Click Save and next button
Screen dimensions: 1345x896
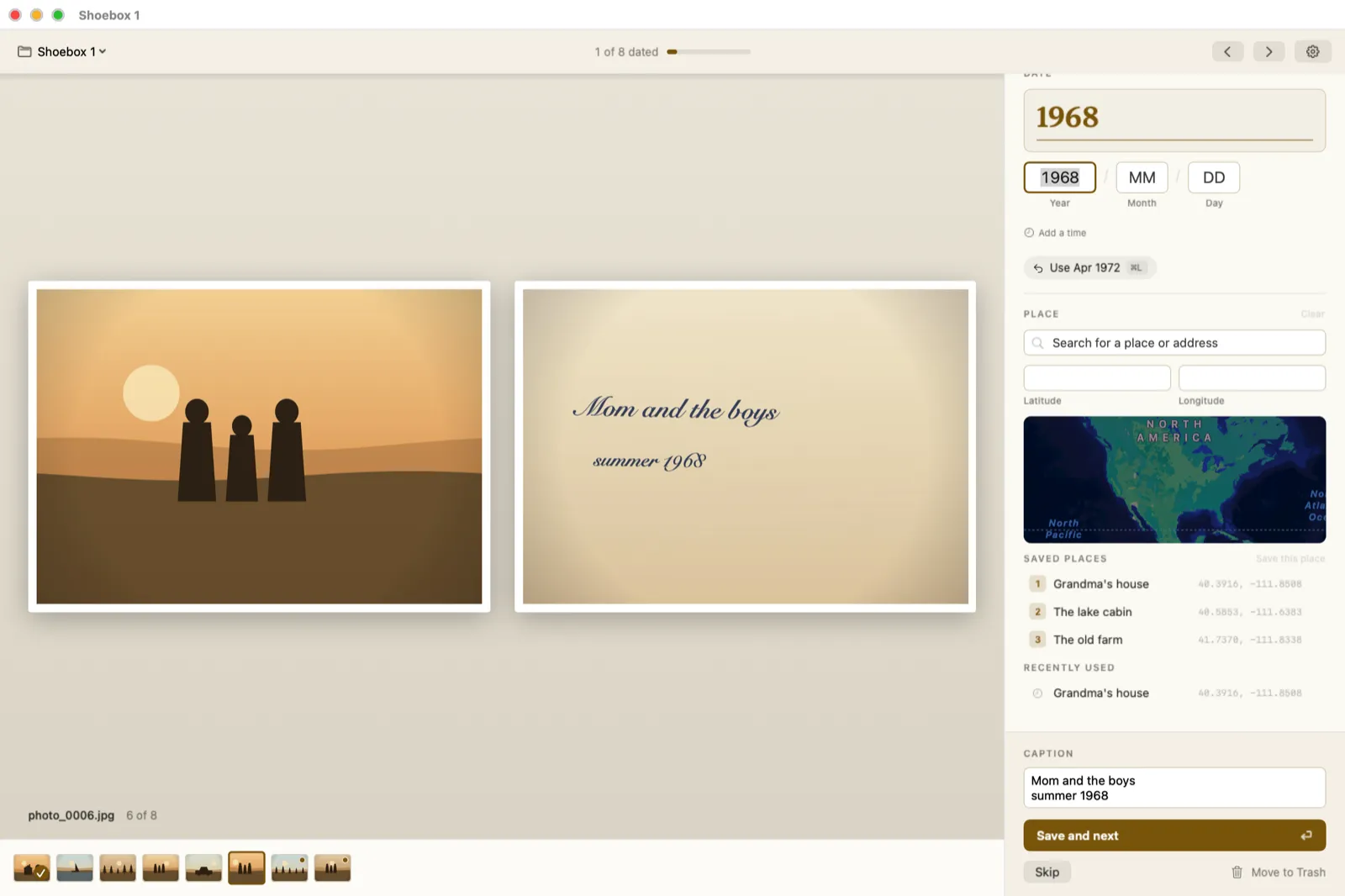point(1174,835)
